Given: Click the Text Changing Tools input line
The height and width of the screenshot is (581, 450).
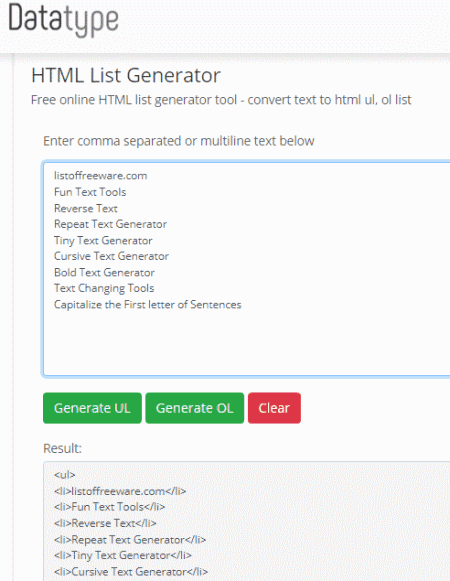Looking at the screenshot, I should 104,288.
